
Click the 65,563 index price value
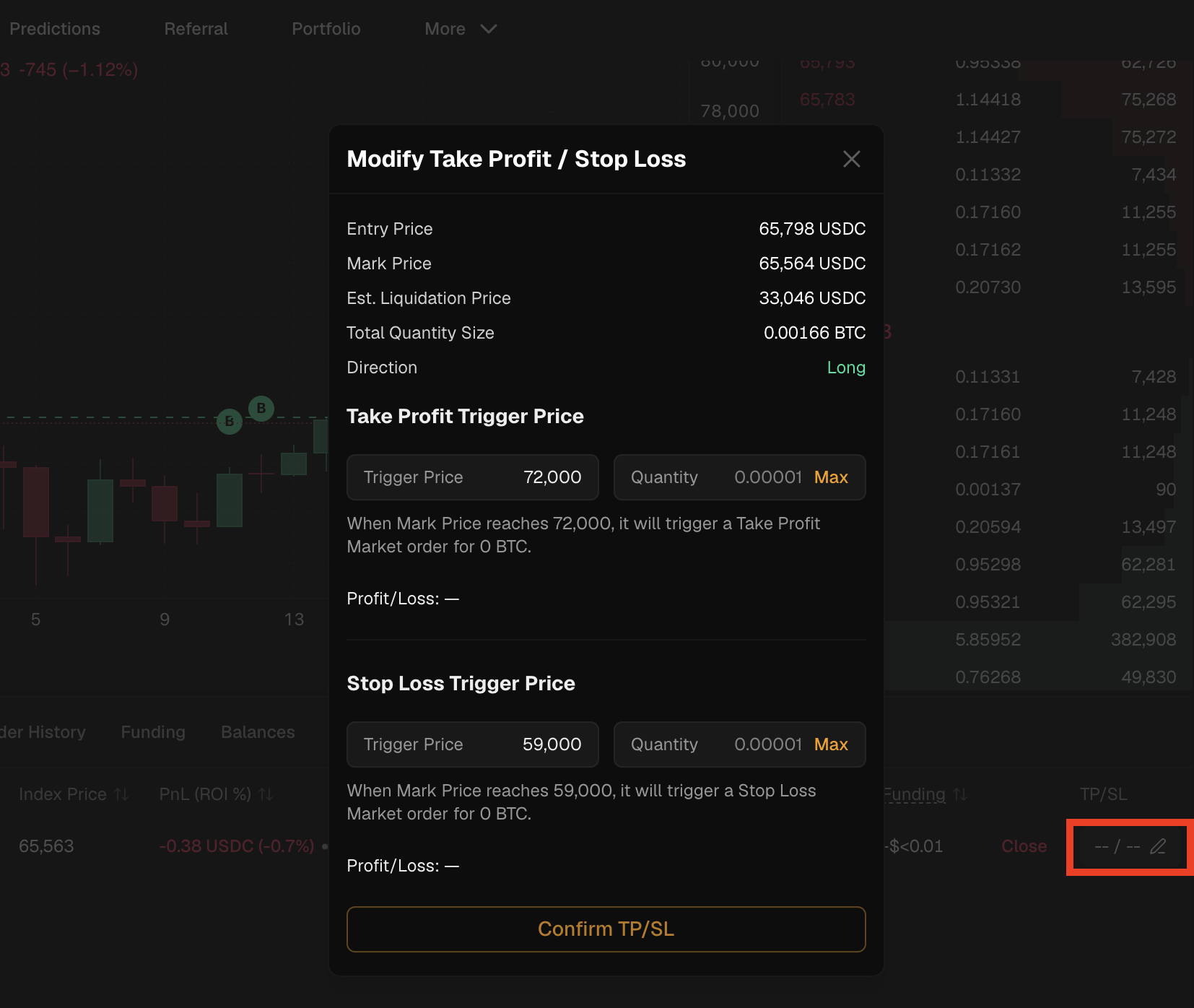click(x=46, y=846)
